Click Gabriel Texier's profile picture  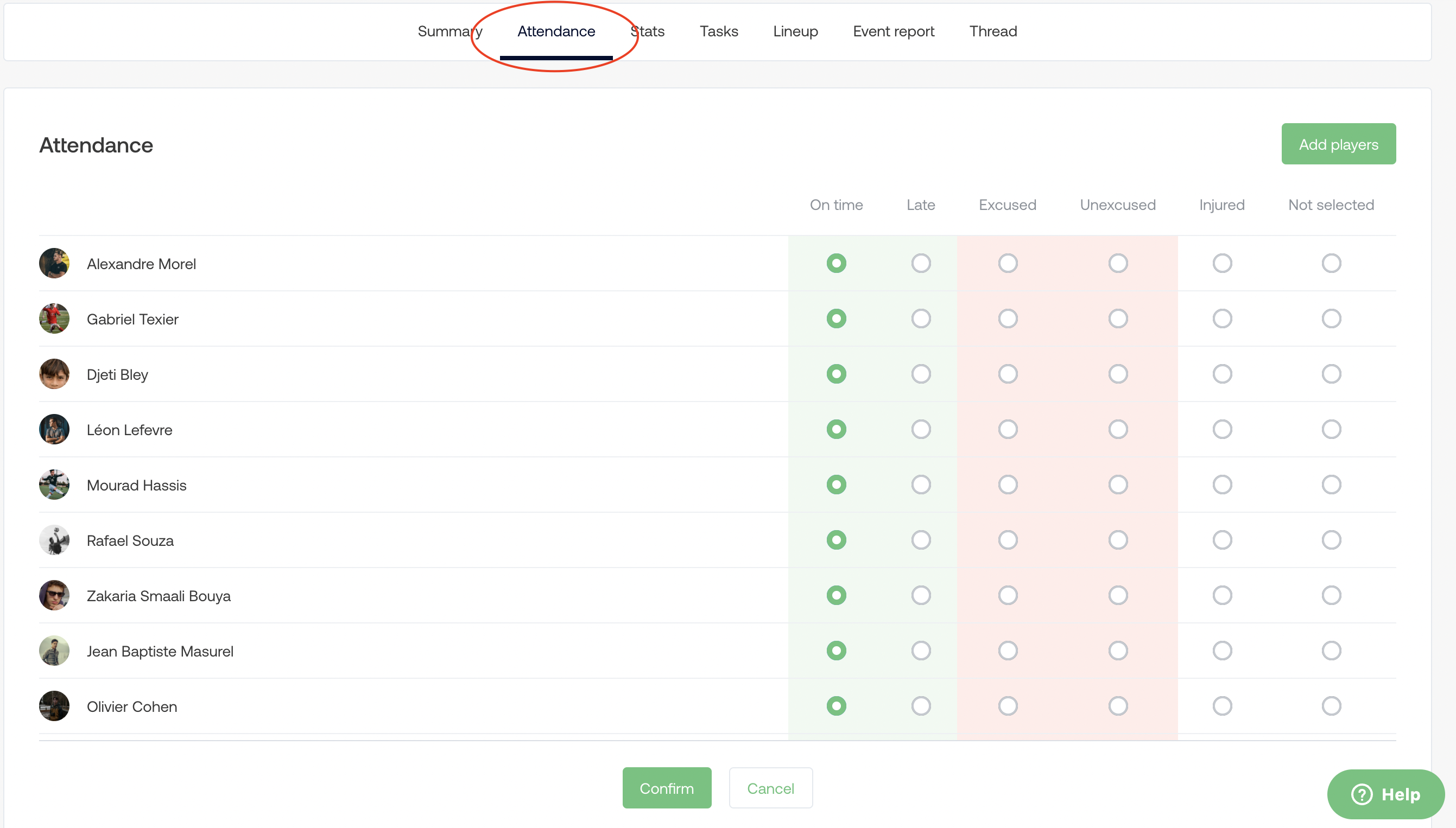[x=54, y=319]
